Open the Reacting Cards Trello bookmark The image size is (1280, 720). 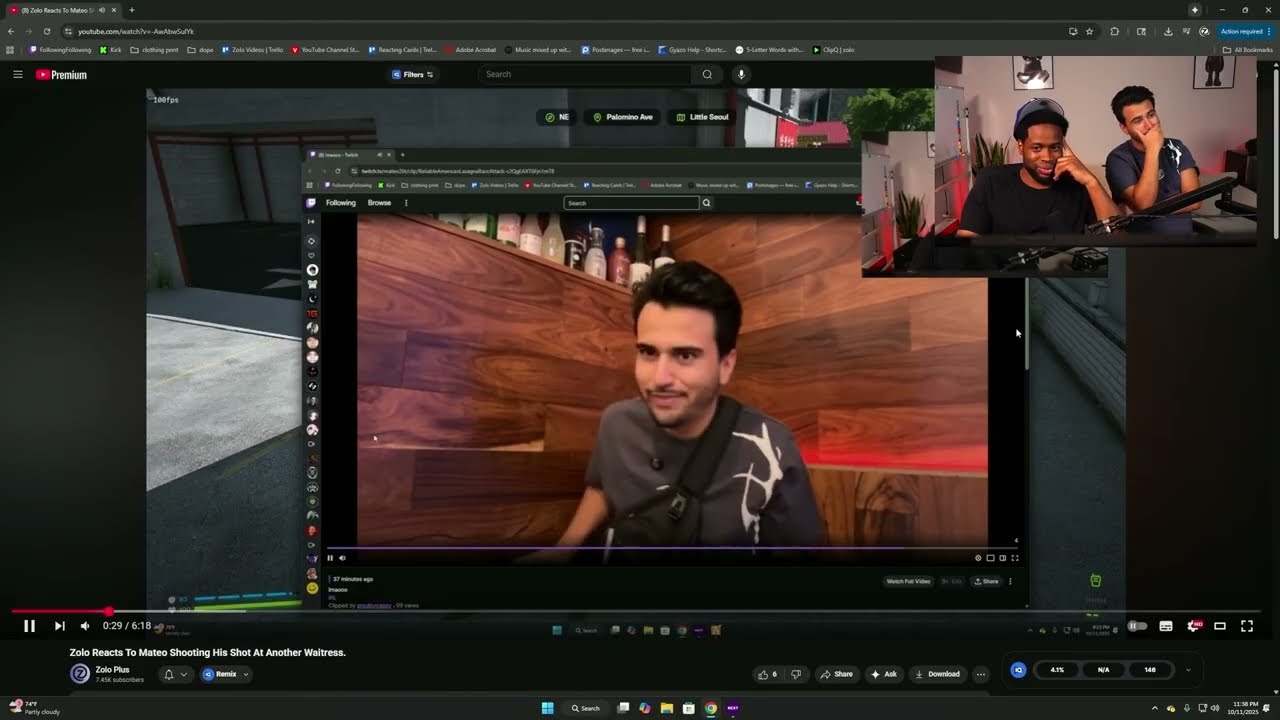click(x=402, y=49)
